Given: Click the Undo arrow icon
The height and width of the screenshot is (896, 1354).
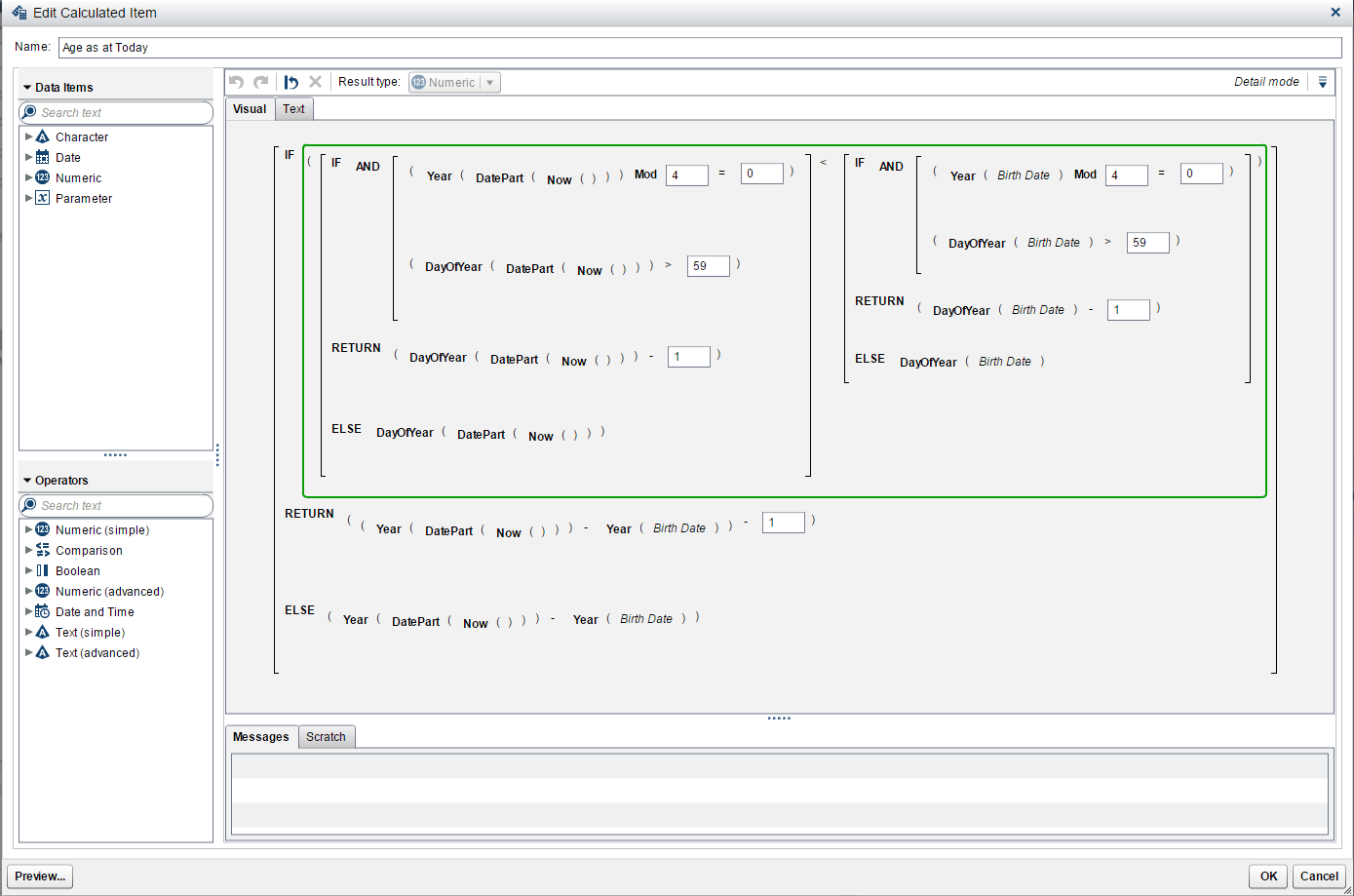Looking at the screenshot, I should point(236,82).
